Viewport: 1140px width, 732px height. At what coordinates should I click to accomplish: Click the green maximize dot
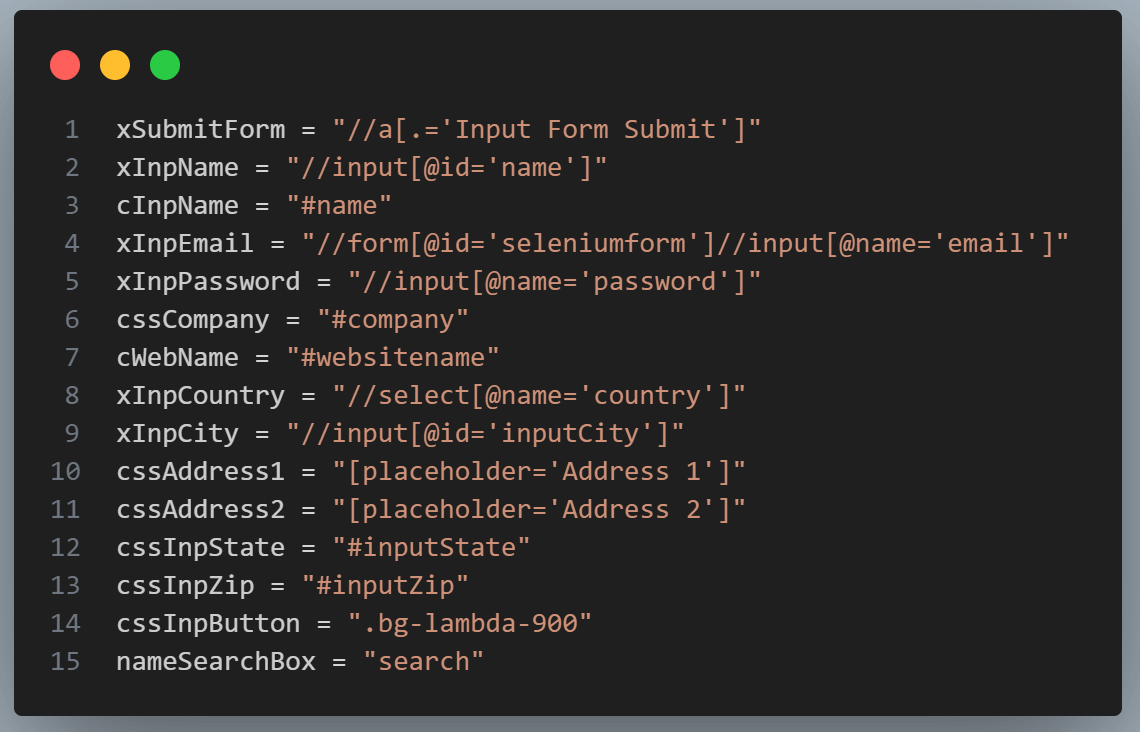(x=165, y=65)
